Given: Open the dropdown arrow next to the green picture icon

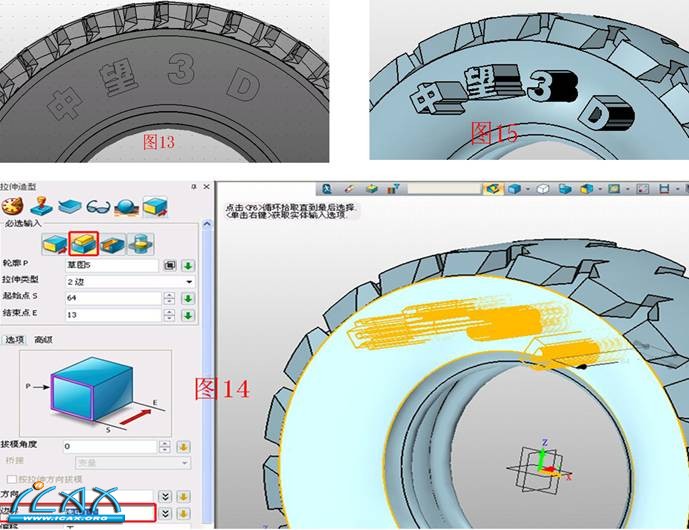Looking at the screenshot, I should tap(627, 189).
